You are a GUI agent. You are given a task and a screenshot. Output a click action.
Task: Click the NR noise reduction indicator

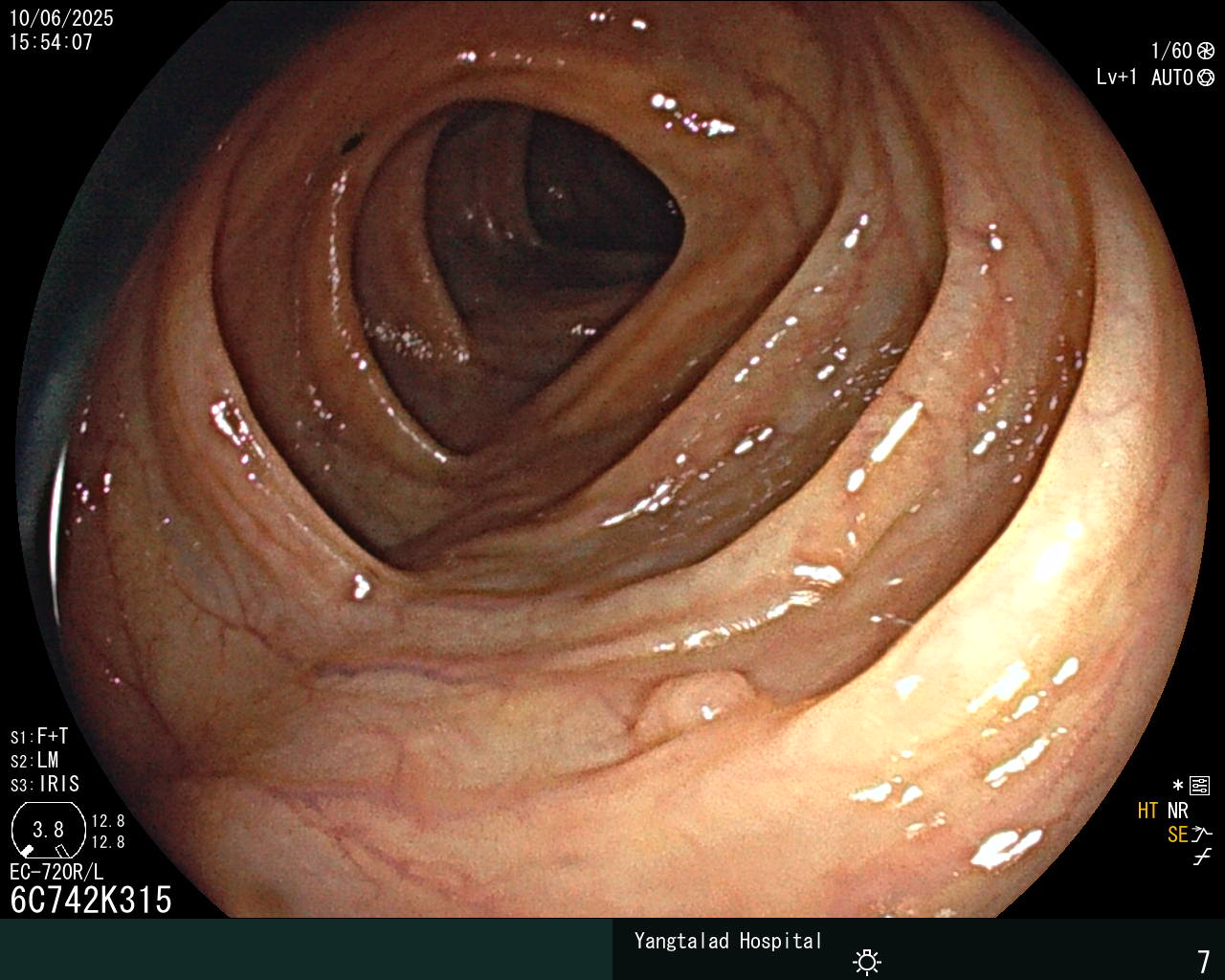pyautogui.click(x=1178, y=811)
